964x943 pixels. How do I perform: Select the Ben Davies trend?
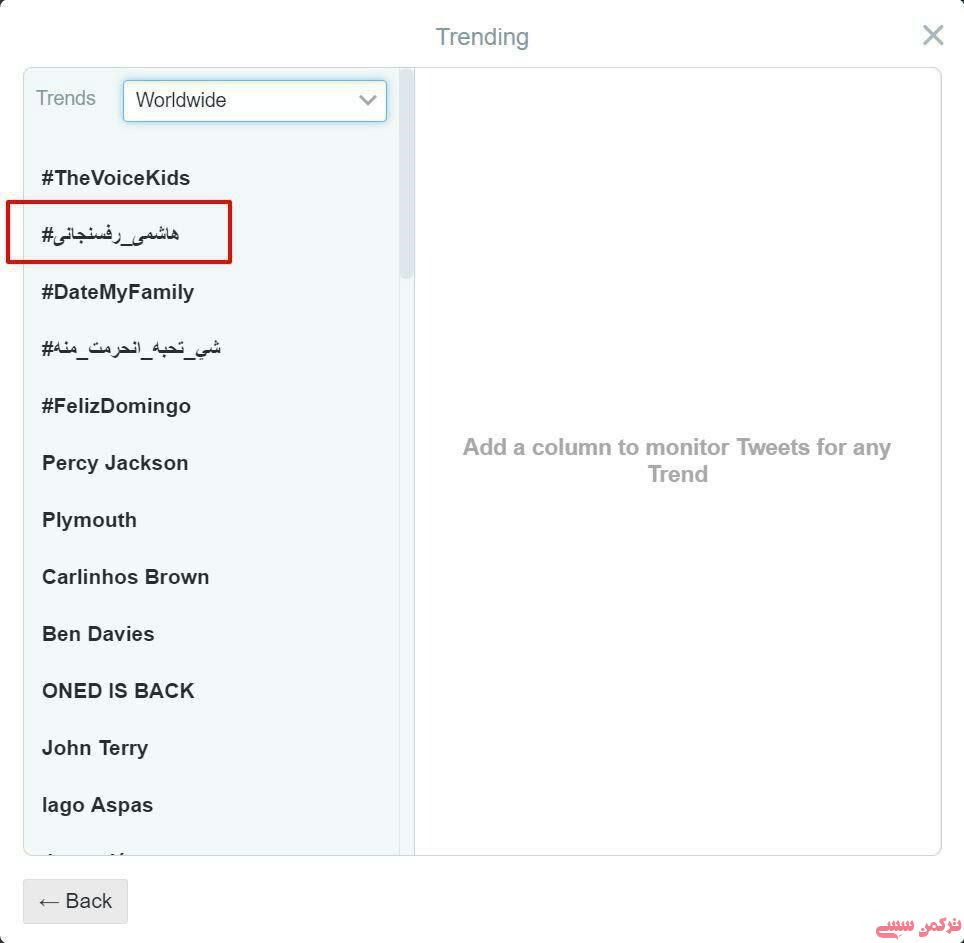(x=98, y=634)
